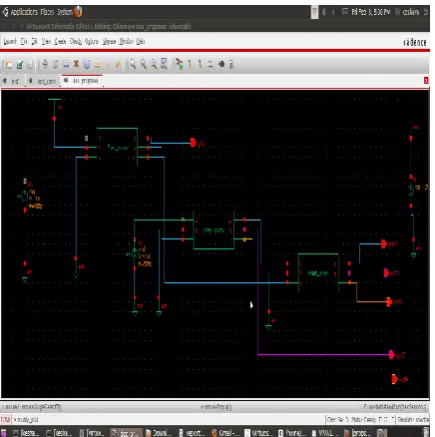Open the System menu

click(x=65, y=12)
